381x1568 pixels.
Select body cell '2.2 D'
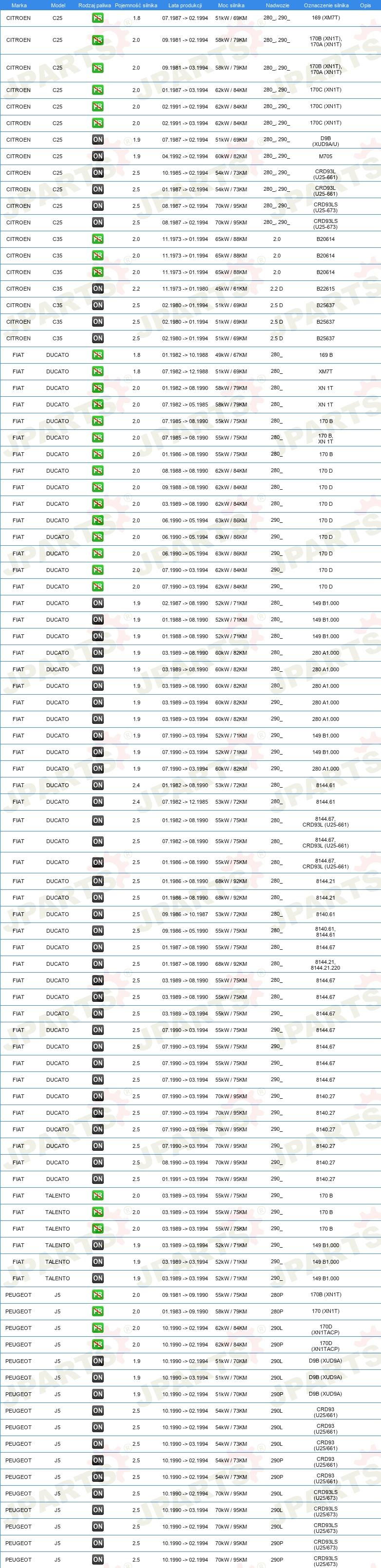tap(277, 289)
